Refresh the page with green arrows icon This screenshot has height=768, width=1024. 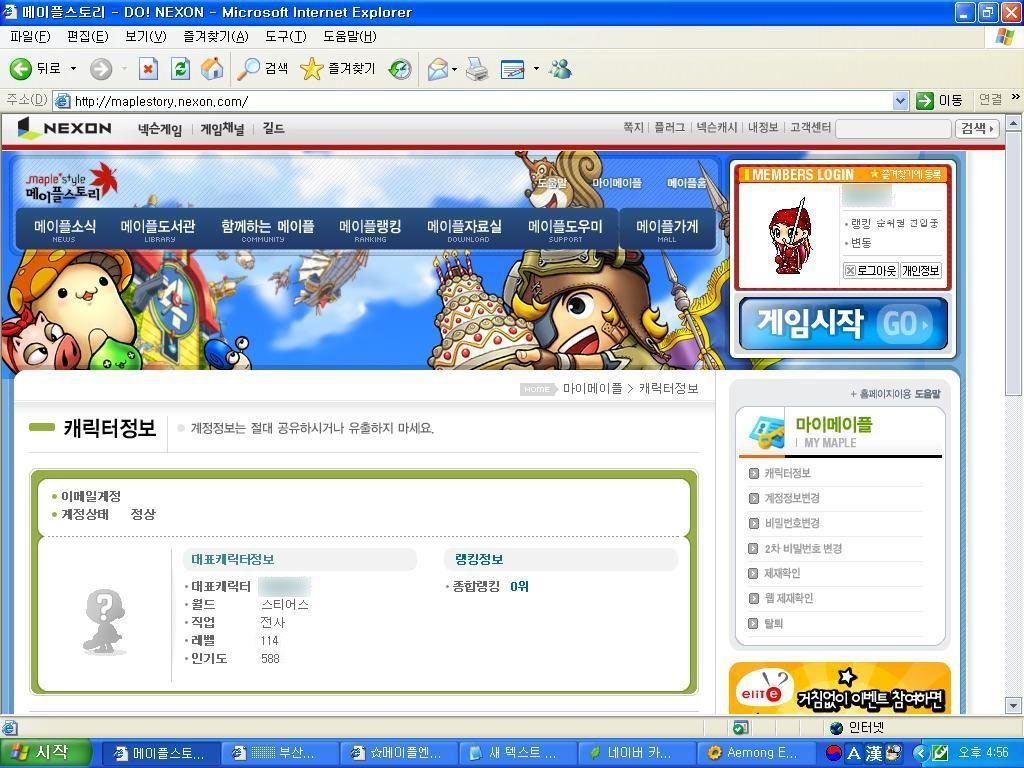[180, 69]
